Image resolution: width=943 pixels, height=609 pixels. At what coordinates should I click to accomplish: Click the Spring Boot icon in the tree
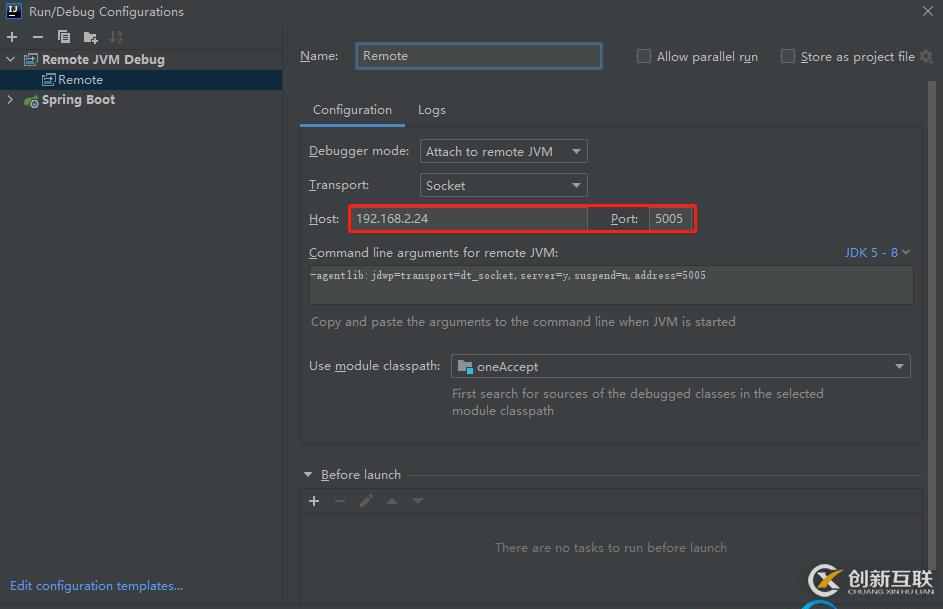click(31, 100)
